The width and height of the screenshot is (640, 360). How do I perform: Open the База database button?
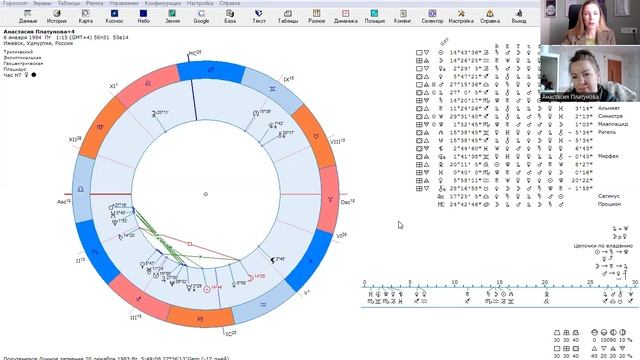pyautogui.click(x=230, y=17)
